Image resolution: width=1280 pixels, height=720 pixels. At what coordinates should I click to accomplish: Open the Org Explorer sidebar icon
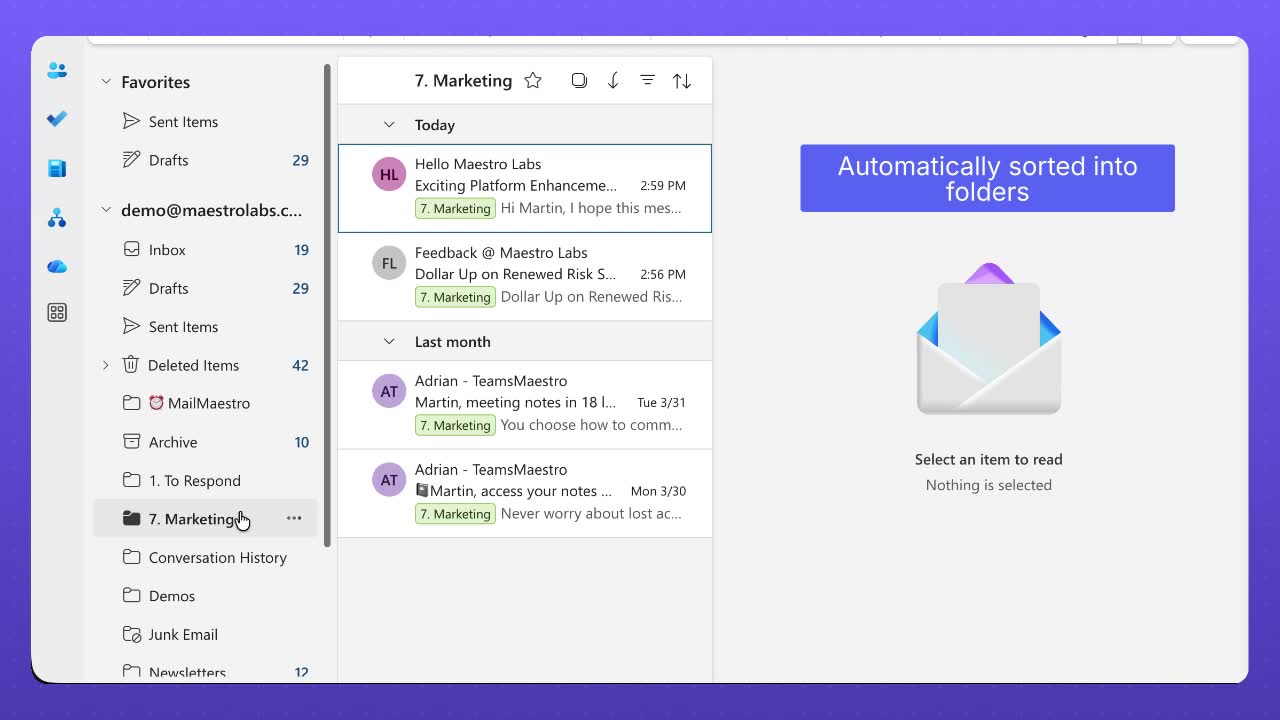point(57,217)
